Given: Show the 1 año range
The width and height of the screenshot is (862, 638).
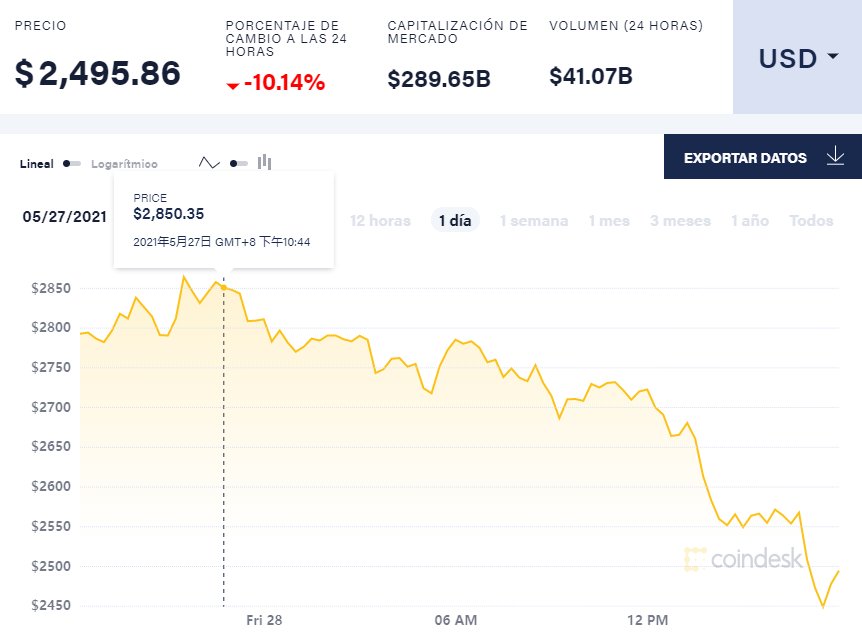Looking at the screenshot, I should (750, 221).
